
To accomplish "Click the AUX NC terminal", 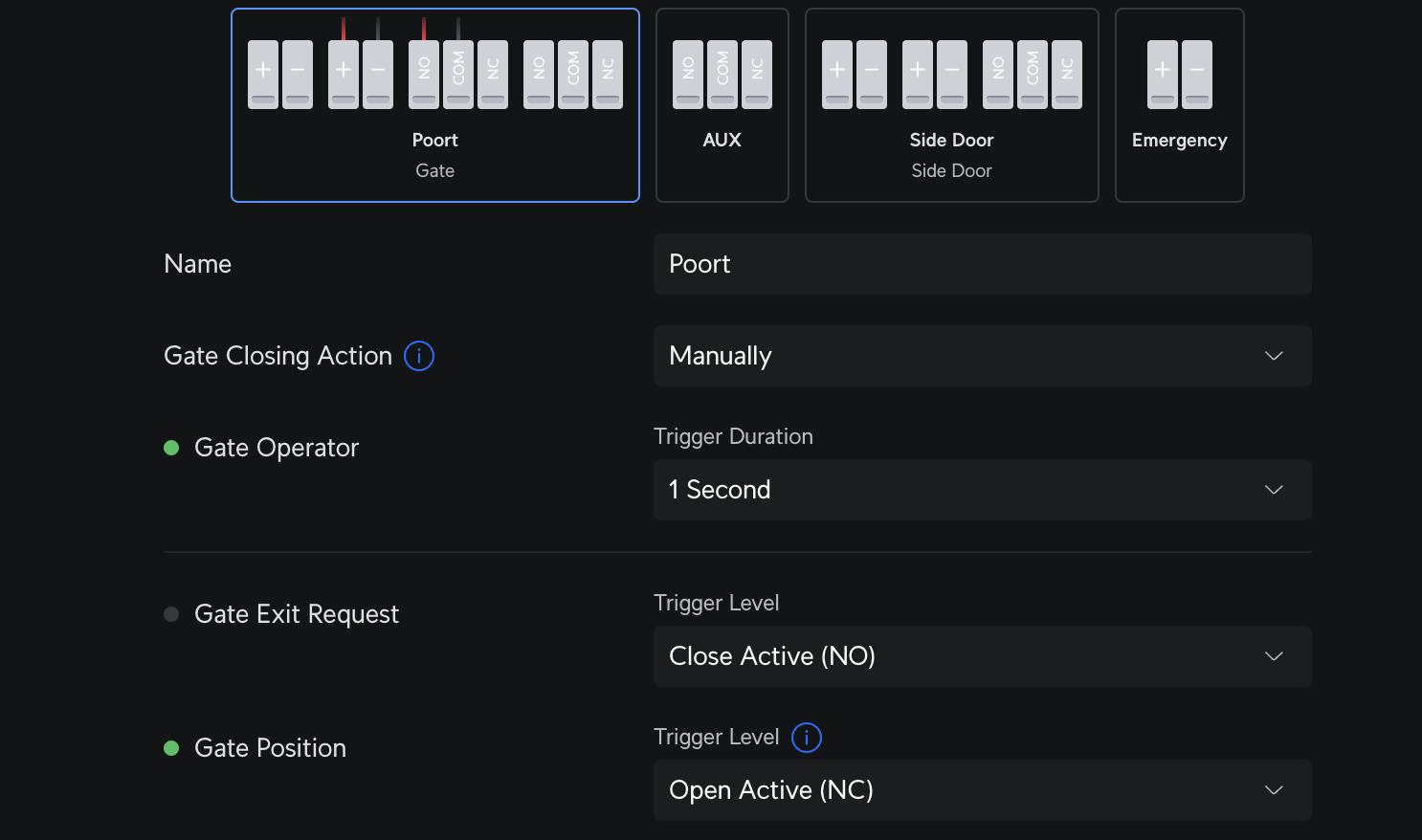I will (757, 75).
